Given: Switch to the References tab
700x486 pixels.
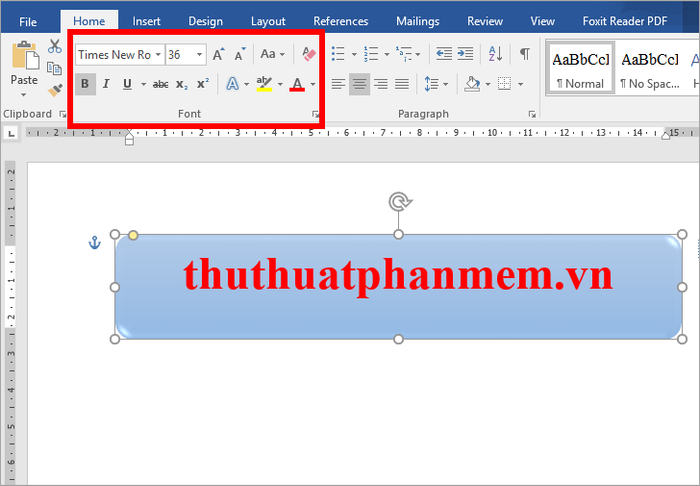Looking at the screenshot, I should [x=341, y=21].
